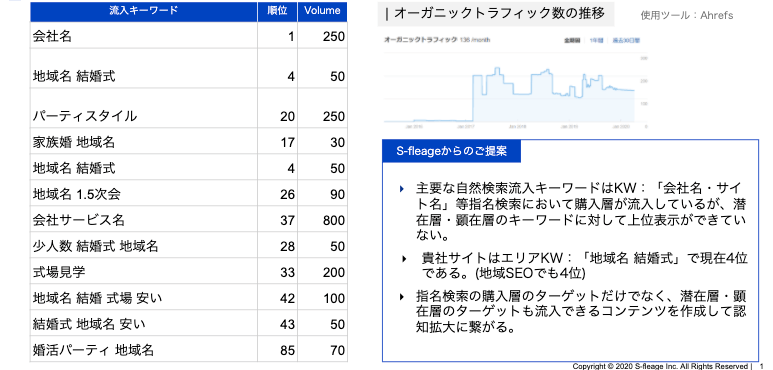The width and height of the screenshot is (773, 370).
Task: Click the triangle bullet before 指名検索の購入層
Action: 402,297
